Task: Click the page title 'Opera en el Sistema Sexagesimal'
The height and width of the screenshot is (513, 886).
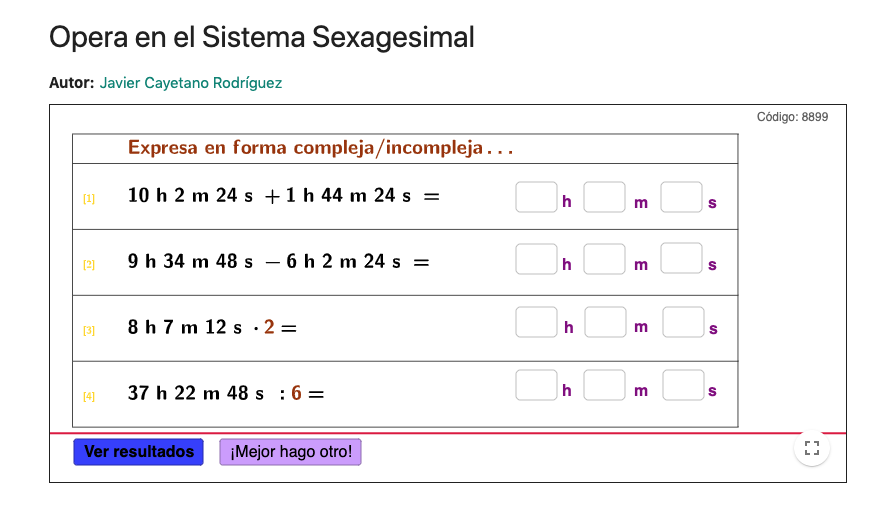Action: point(262,38)
